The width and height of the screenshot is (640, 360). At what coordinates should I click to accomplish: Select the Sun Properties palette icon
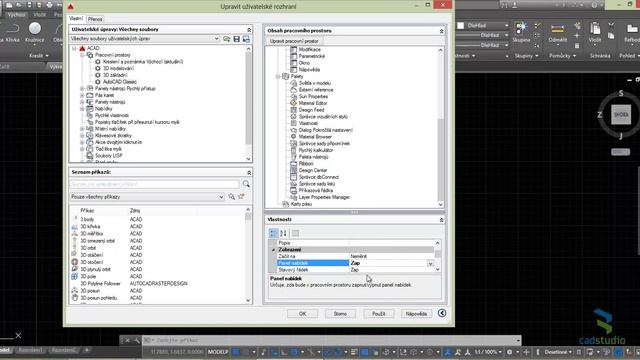click(x=293, y=96)
